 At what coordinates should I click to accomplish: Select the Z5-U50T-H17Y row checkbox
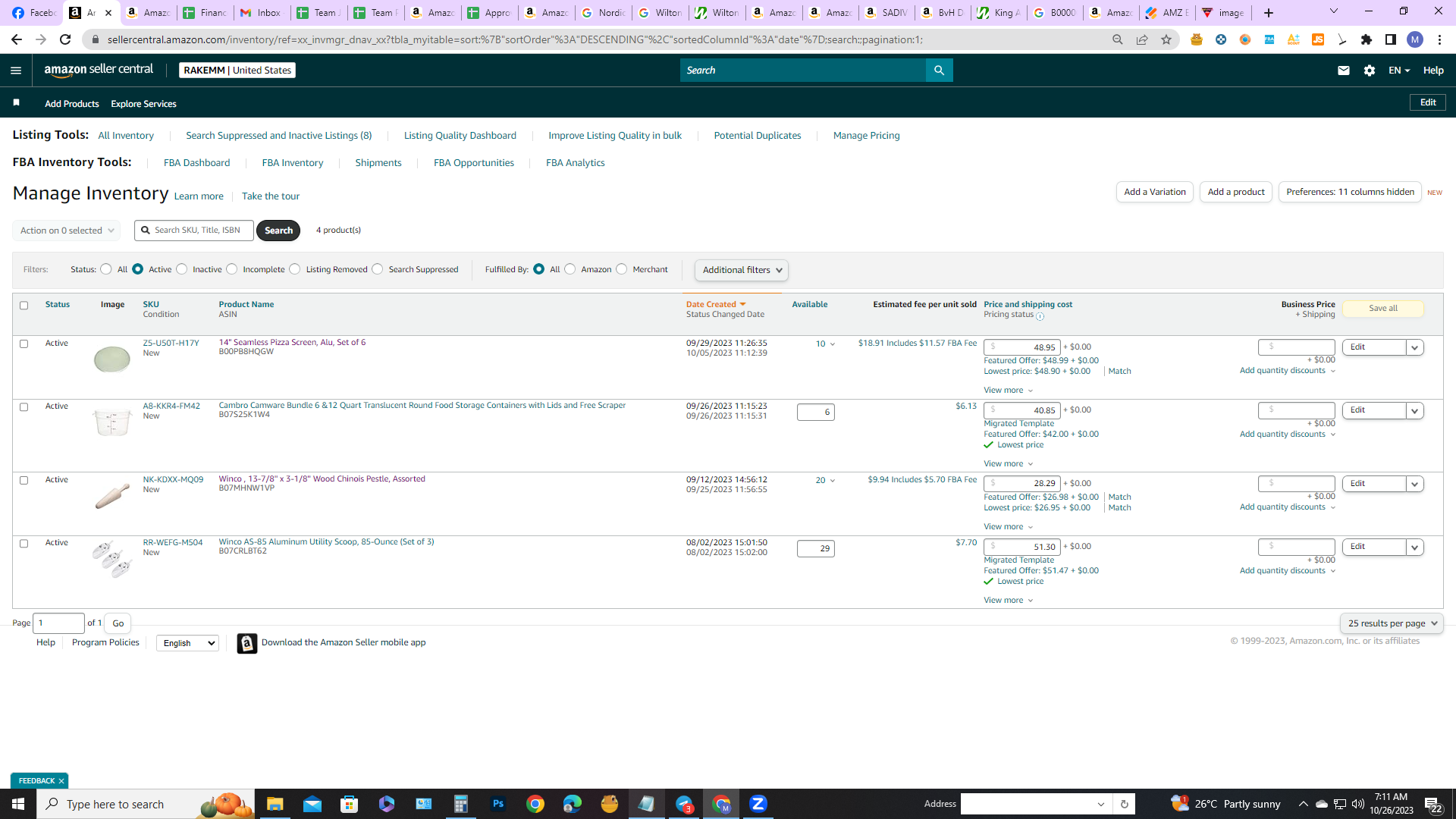tap(24, 344)
